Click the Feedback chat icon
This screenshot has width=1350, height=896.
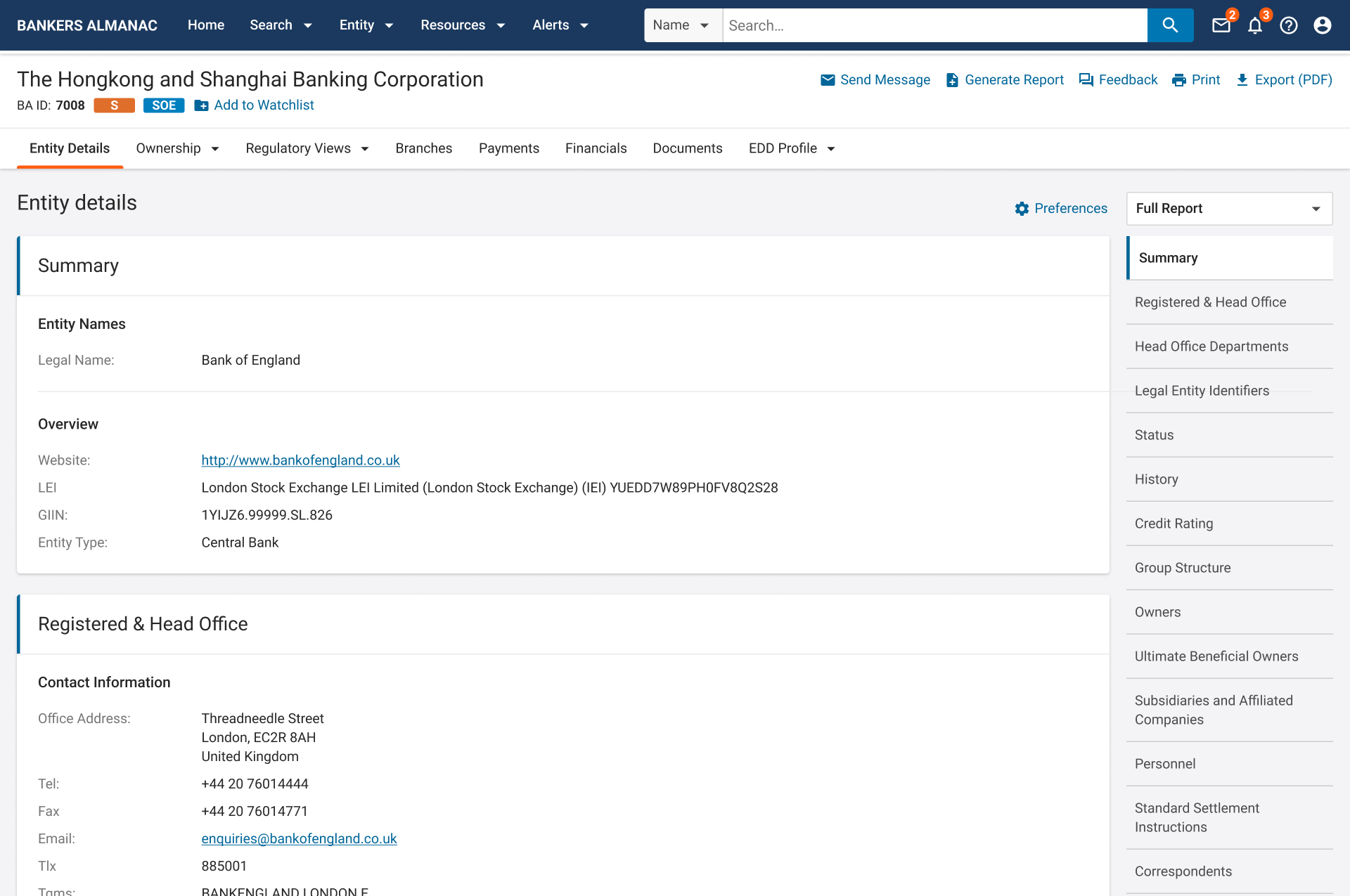pyautogui.click(x=1086, y=80)
